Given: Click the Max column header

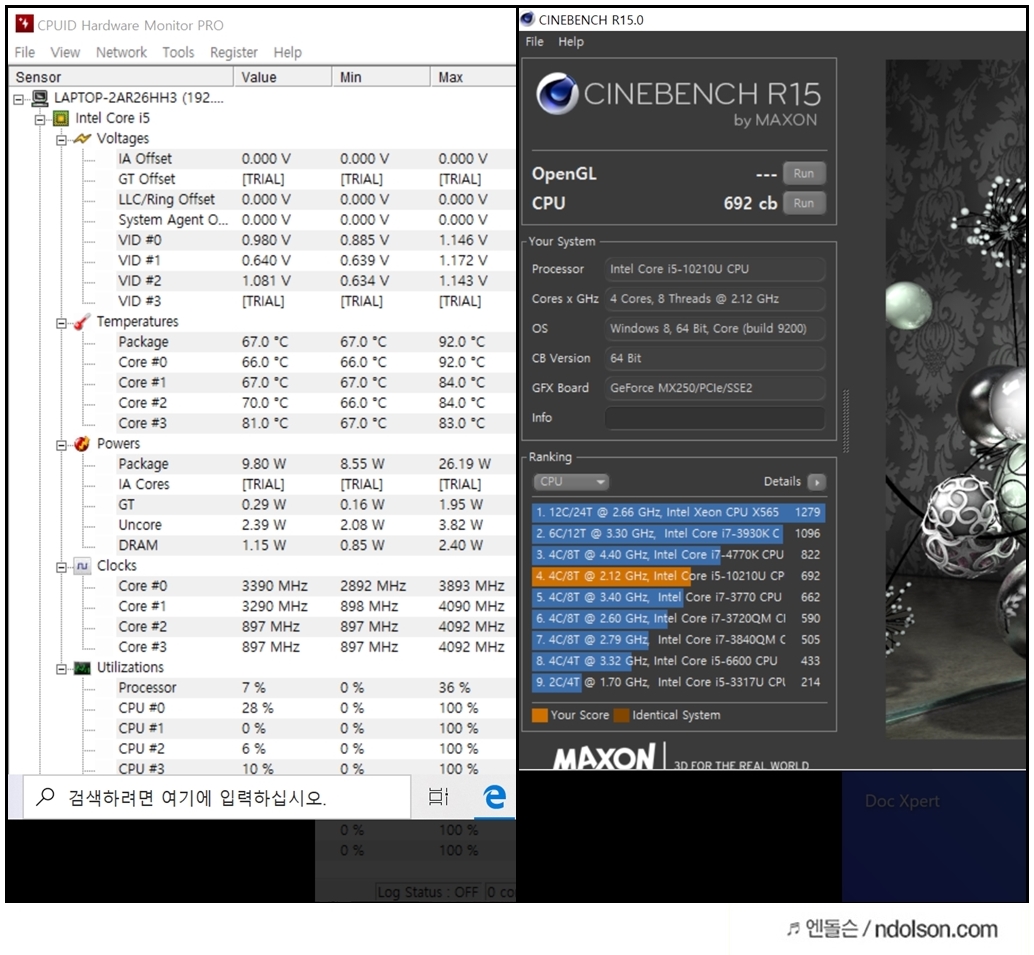Looking at the screenshot, I should [473, 77].
